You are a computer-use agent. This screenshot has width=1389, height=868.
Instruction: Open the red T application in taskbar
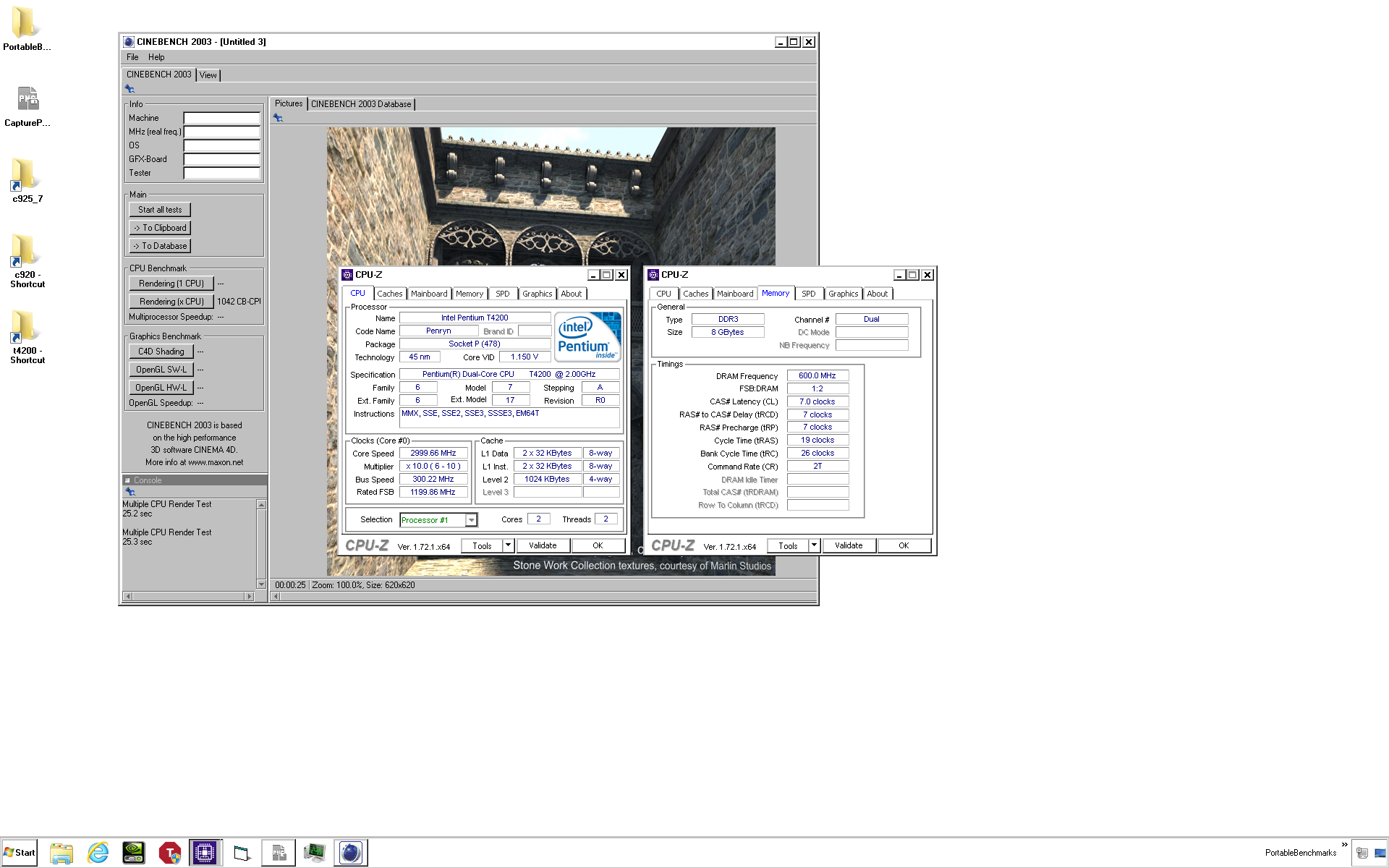click(x=170, y=853)
